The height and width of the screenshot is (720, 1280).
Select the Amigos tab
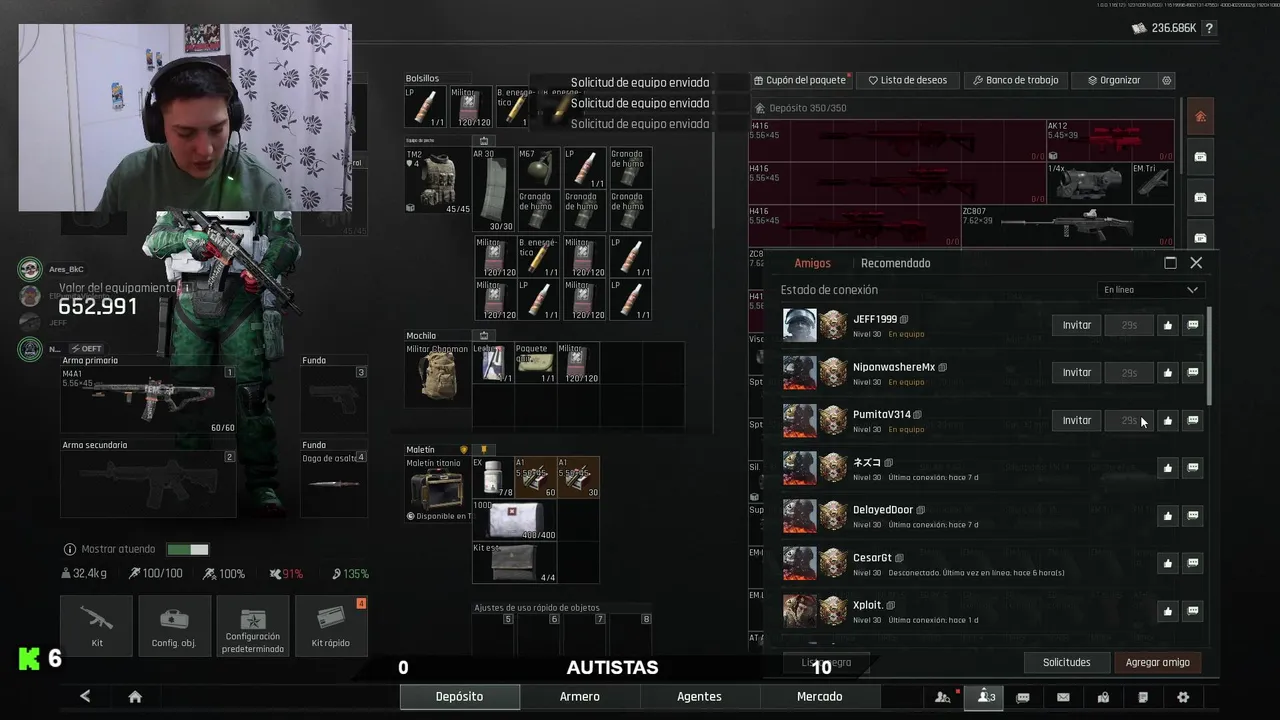812,263
